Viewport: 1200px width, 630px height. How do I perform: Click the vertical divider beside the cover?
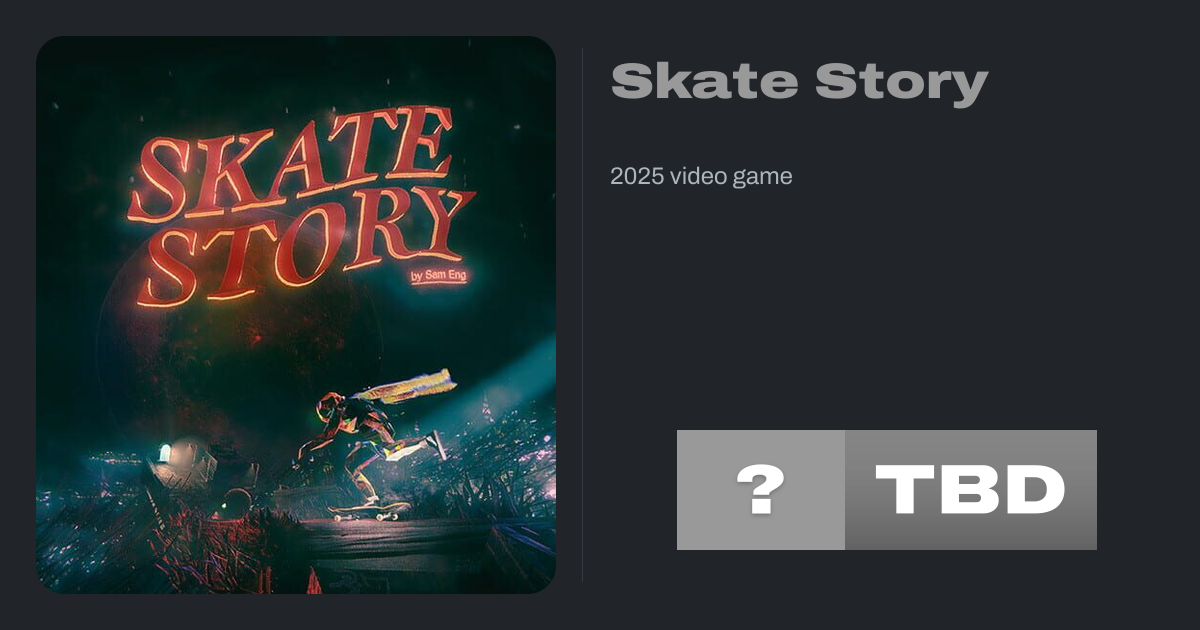583,315
